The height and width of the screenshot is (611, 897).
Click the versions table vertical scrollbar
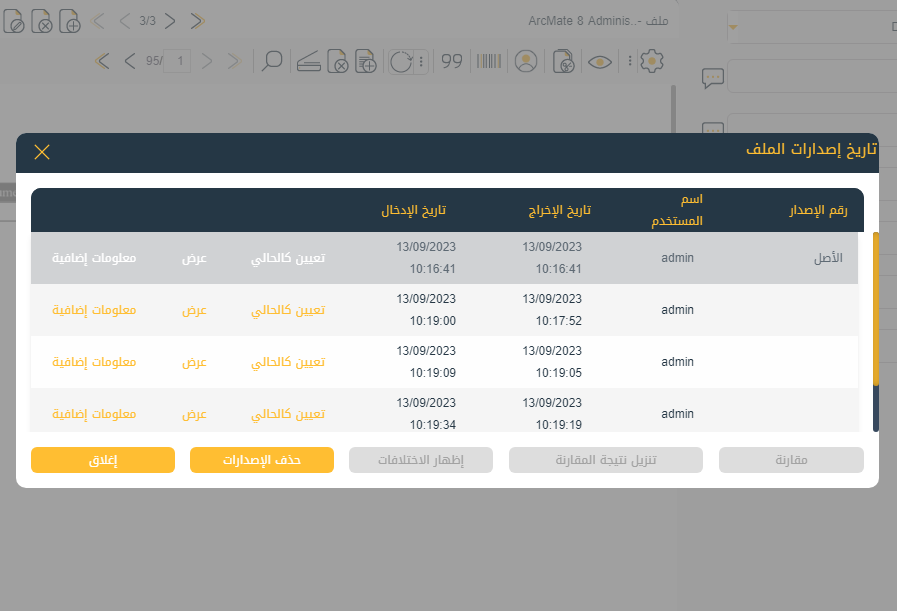[x=876, y=330]
